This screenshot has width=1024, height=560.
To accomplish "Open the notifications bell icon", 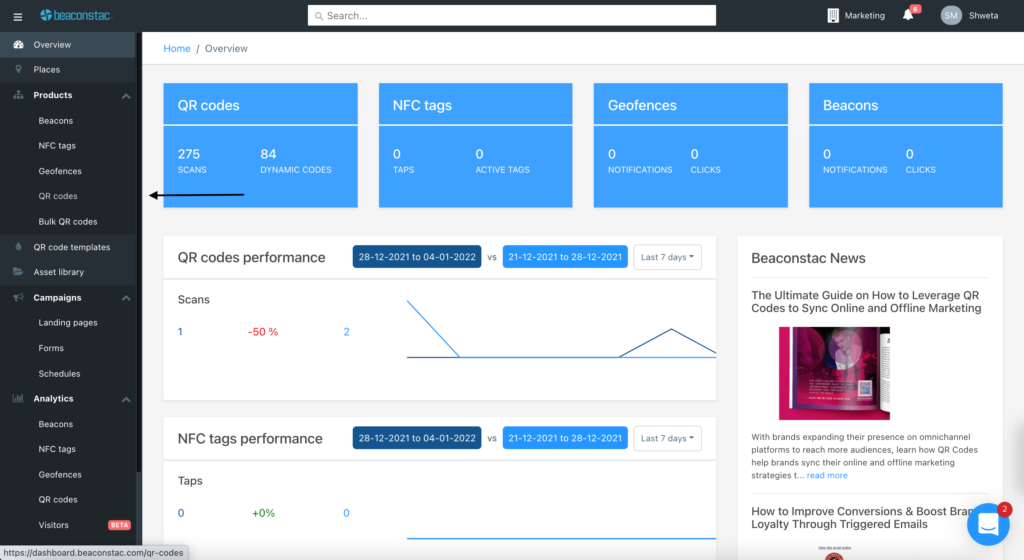I will [x=908, y=16].
